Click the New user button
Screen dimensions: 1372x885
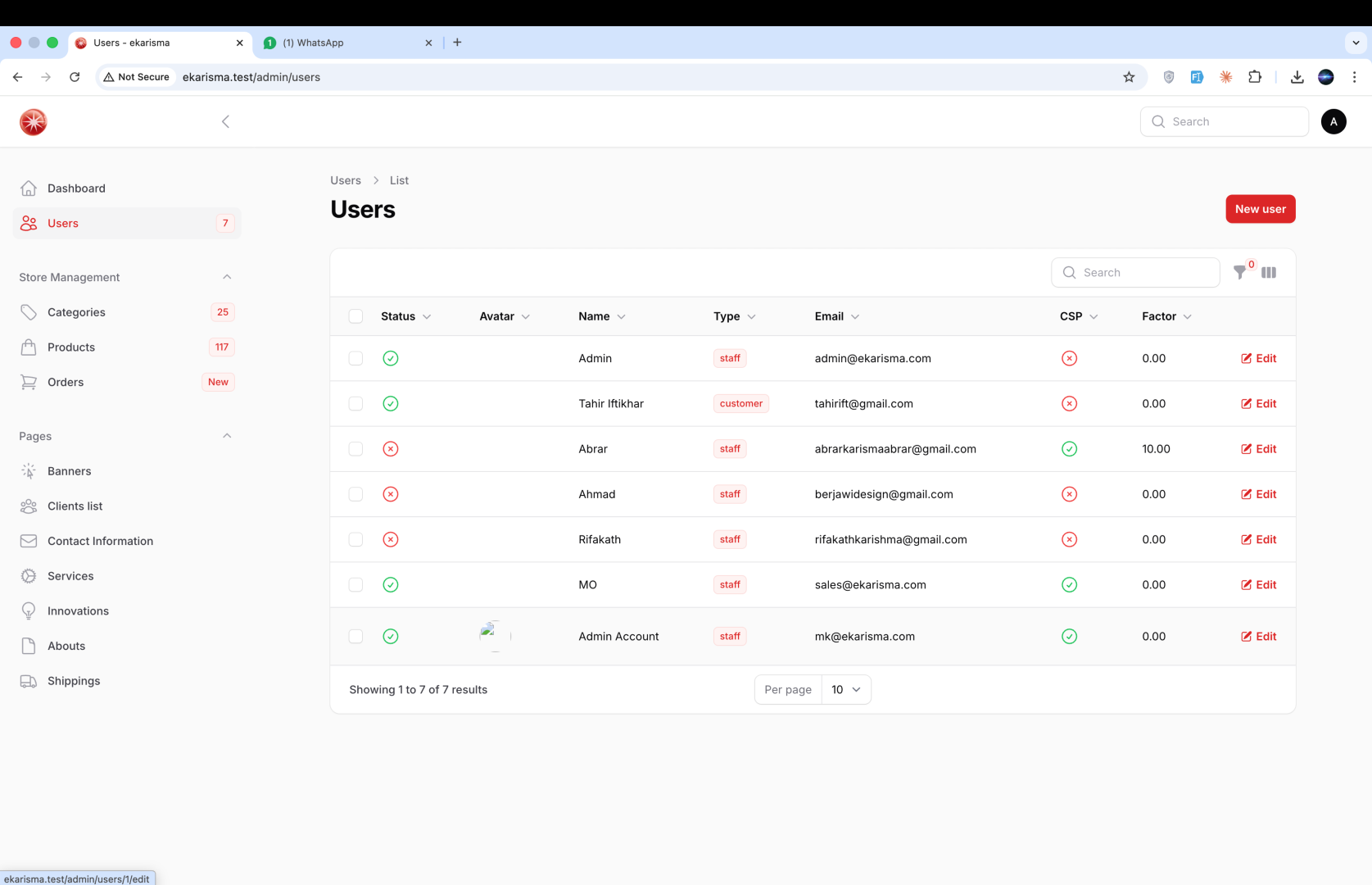1260,209
